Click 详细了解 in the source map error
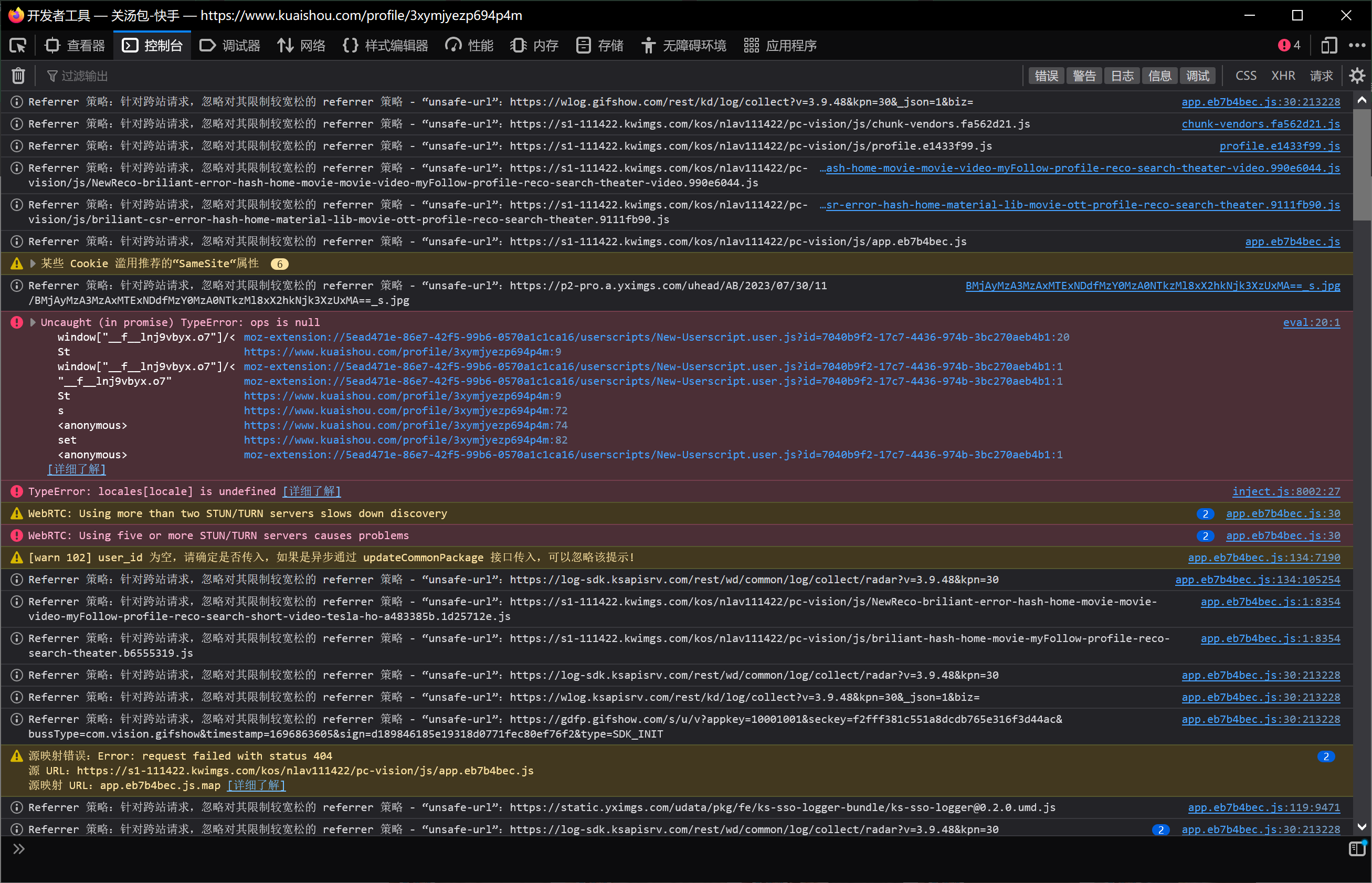 [257, 785]
